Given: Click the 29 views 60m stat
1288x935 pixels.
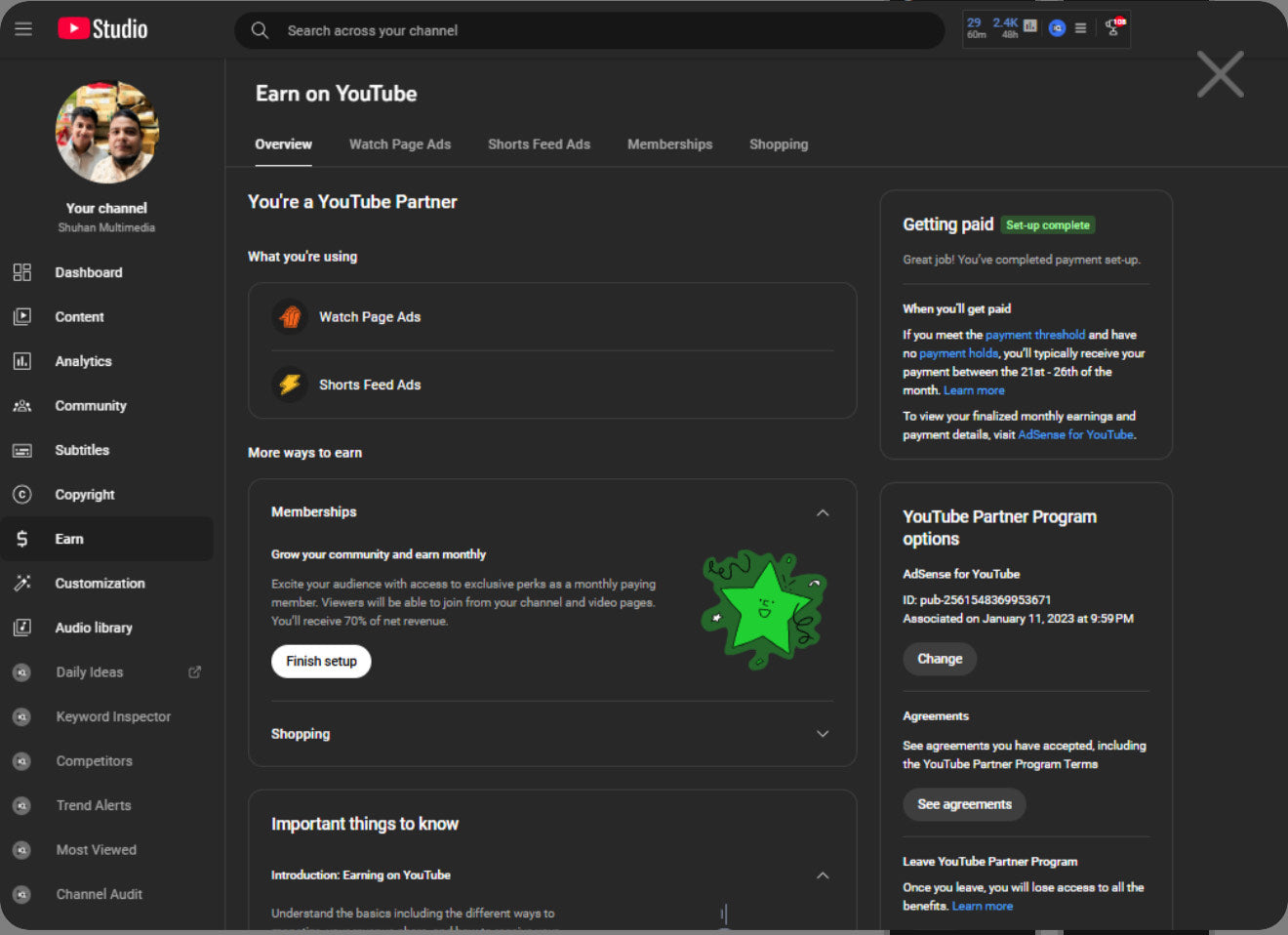Looking at the screenshot, I should pyautogui.click(x=976, y=27).
